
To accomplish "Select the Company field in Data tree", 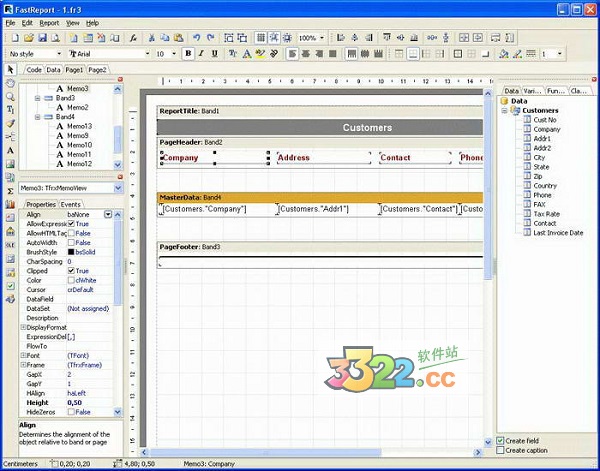I will click(546, 129).
